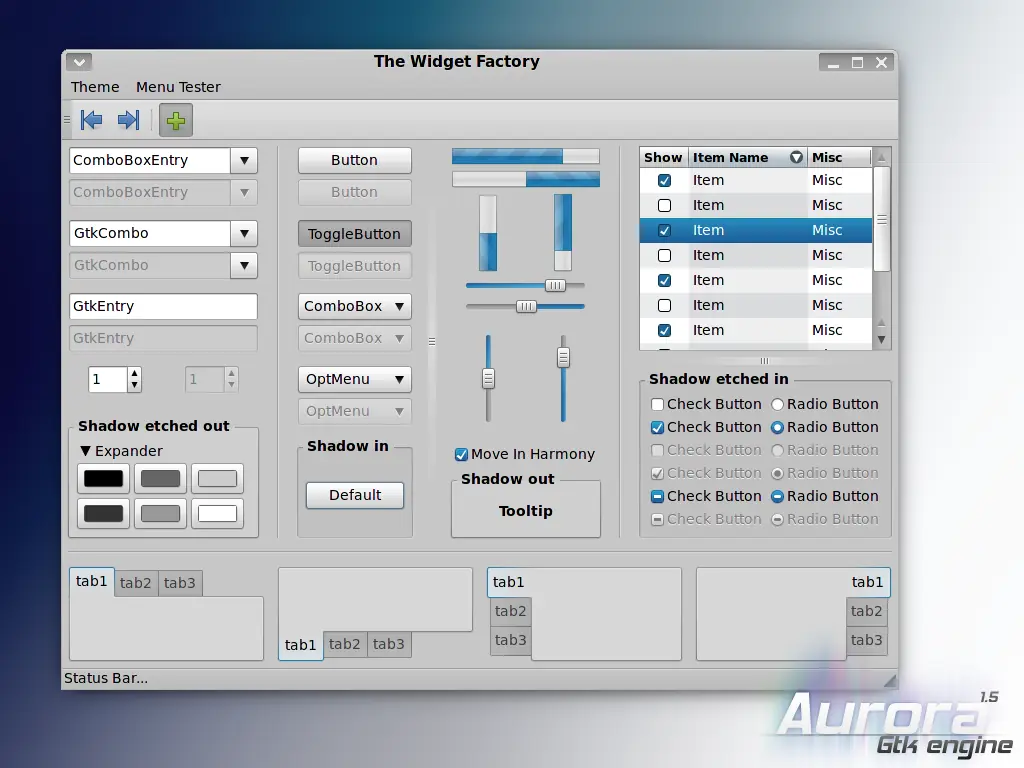The height and width of the screenshot is (768, 1024).
Task: Click the go-to-last blue arrow toolbar icon
Action: tap(128, 120)
